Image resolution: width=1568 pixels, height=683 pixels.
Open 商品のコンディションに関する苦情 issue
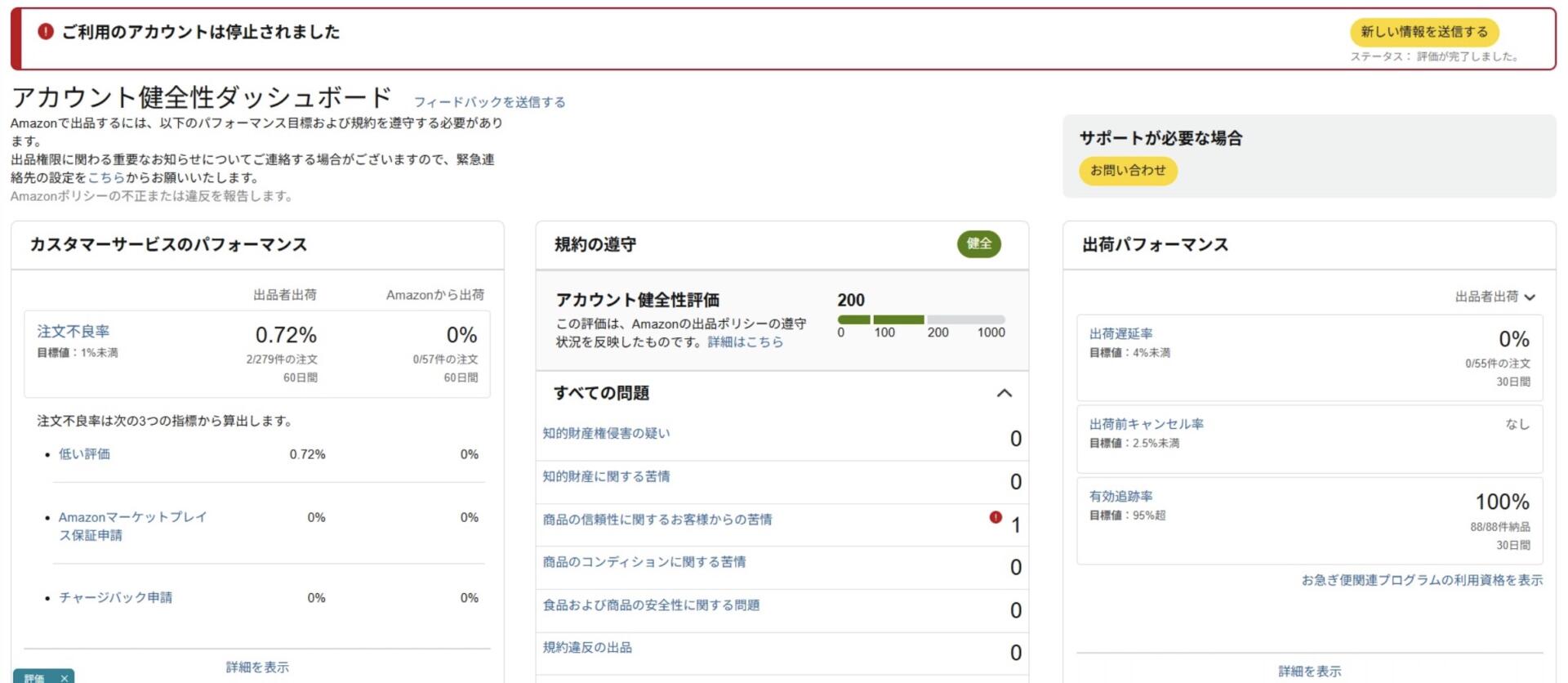click(x=644, y=562)
